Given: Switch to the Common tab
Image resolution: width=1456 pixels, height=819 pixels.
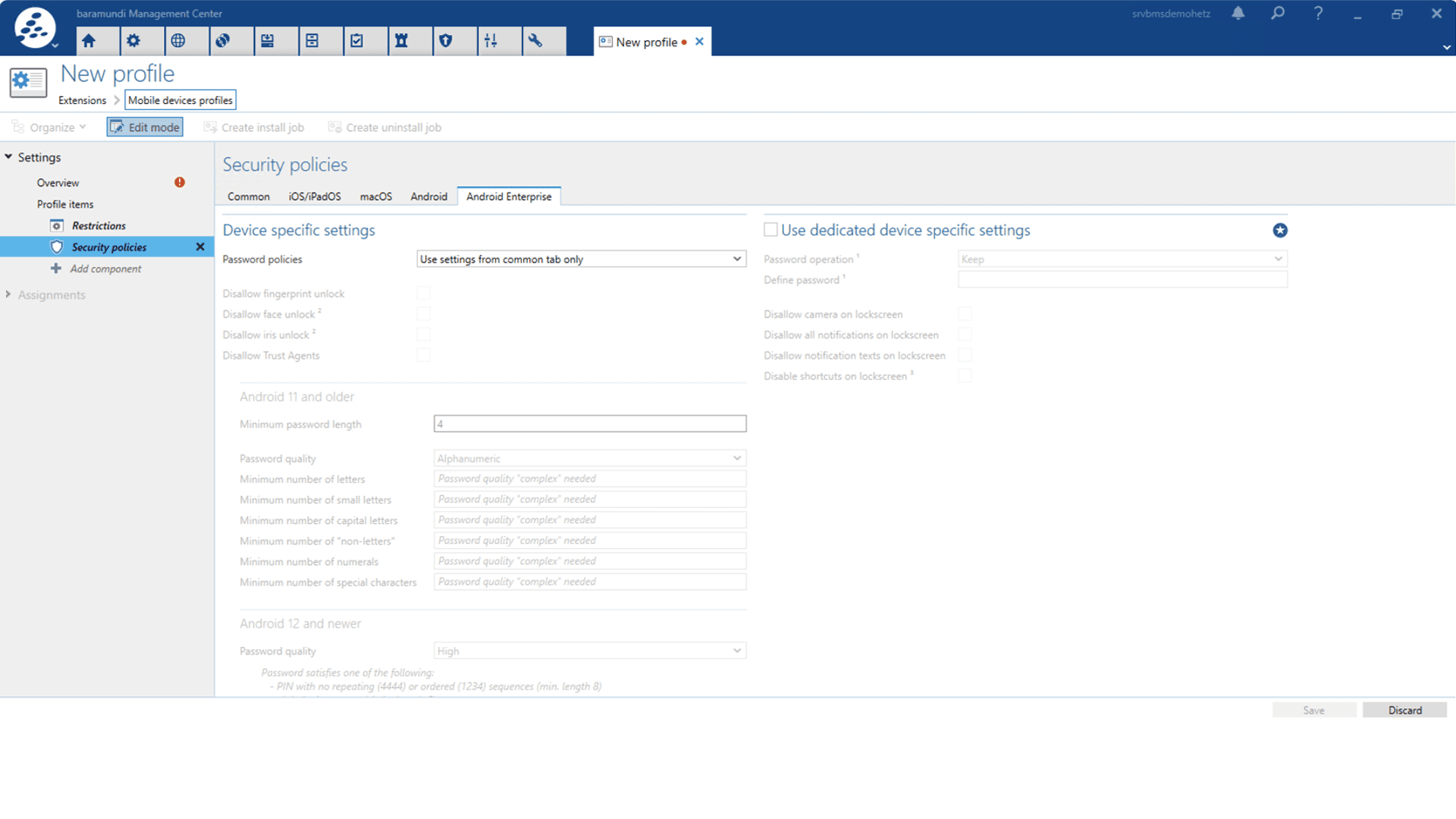Looking at the screenshot, I should 248,196.
